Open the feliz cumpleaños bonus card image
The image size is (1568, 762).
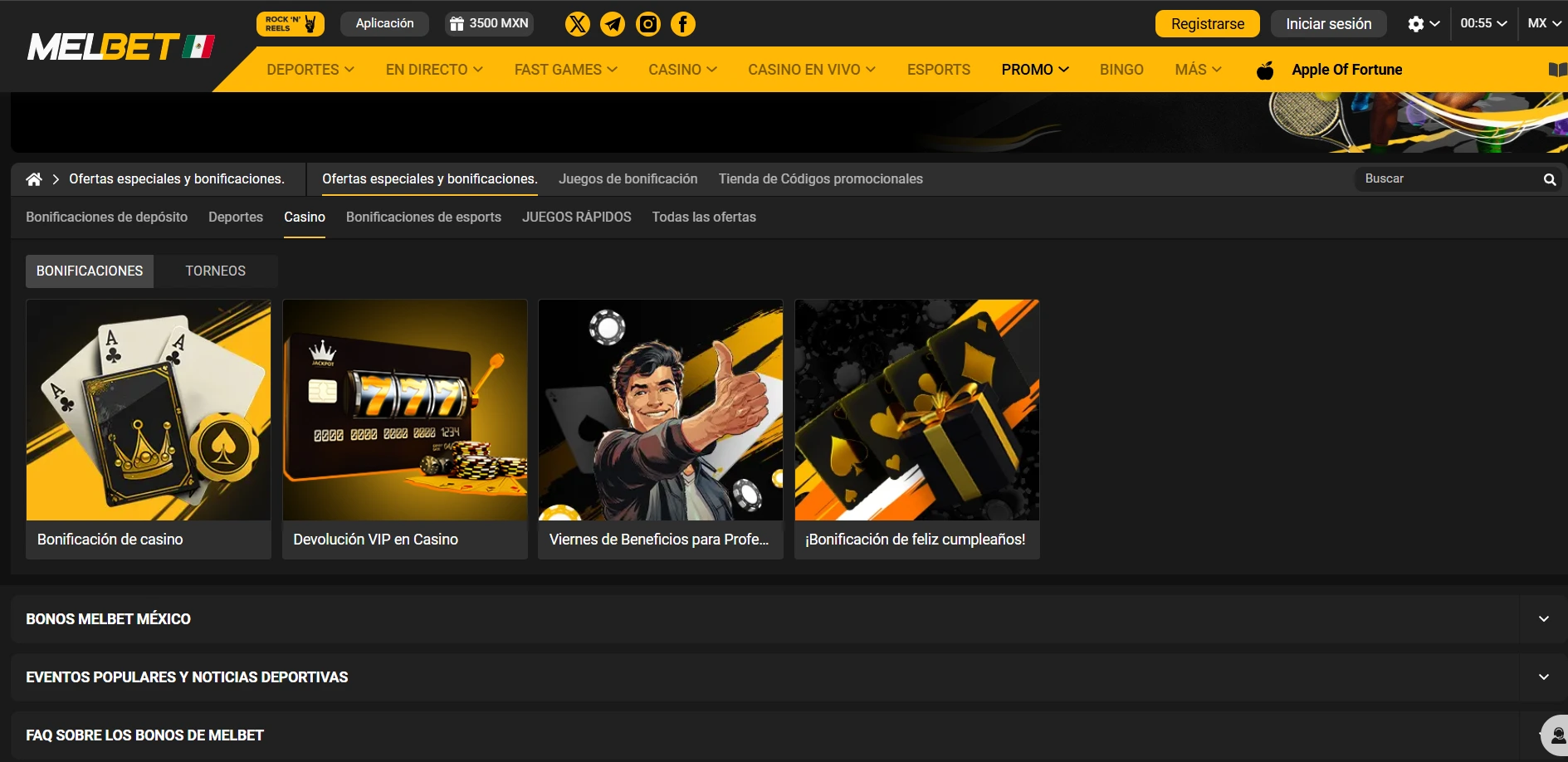(x=917, y=410)
